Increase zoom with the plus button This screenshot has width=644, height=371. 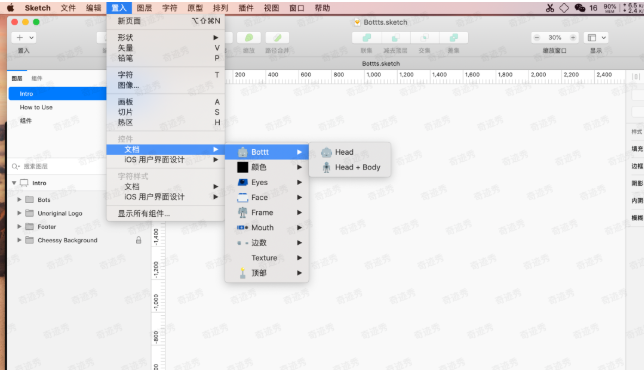[573, 38]
